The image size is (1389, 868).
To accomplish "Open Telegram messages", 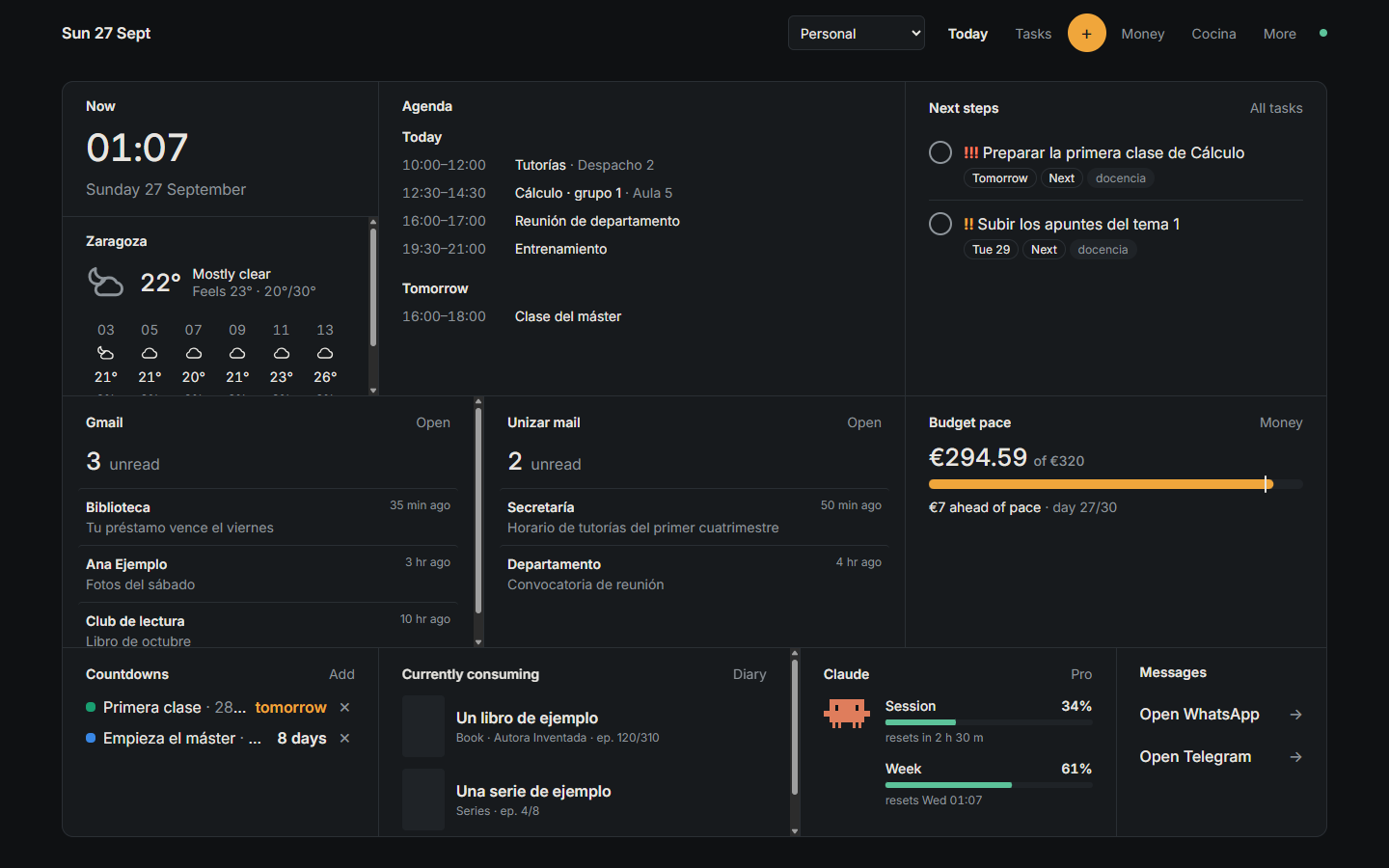I will (1221, 757).
